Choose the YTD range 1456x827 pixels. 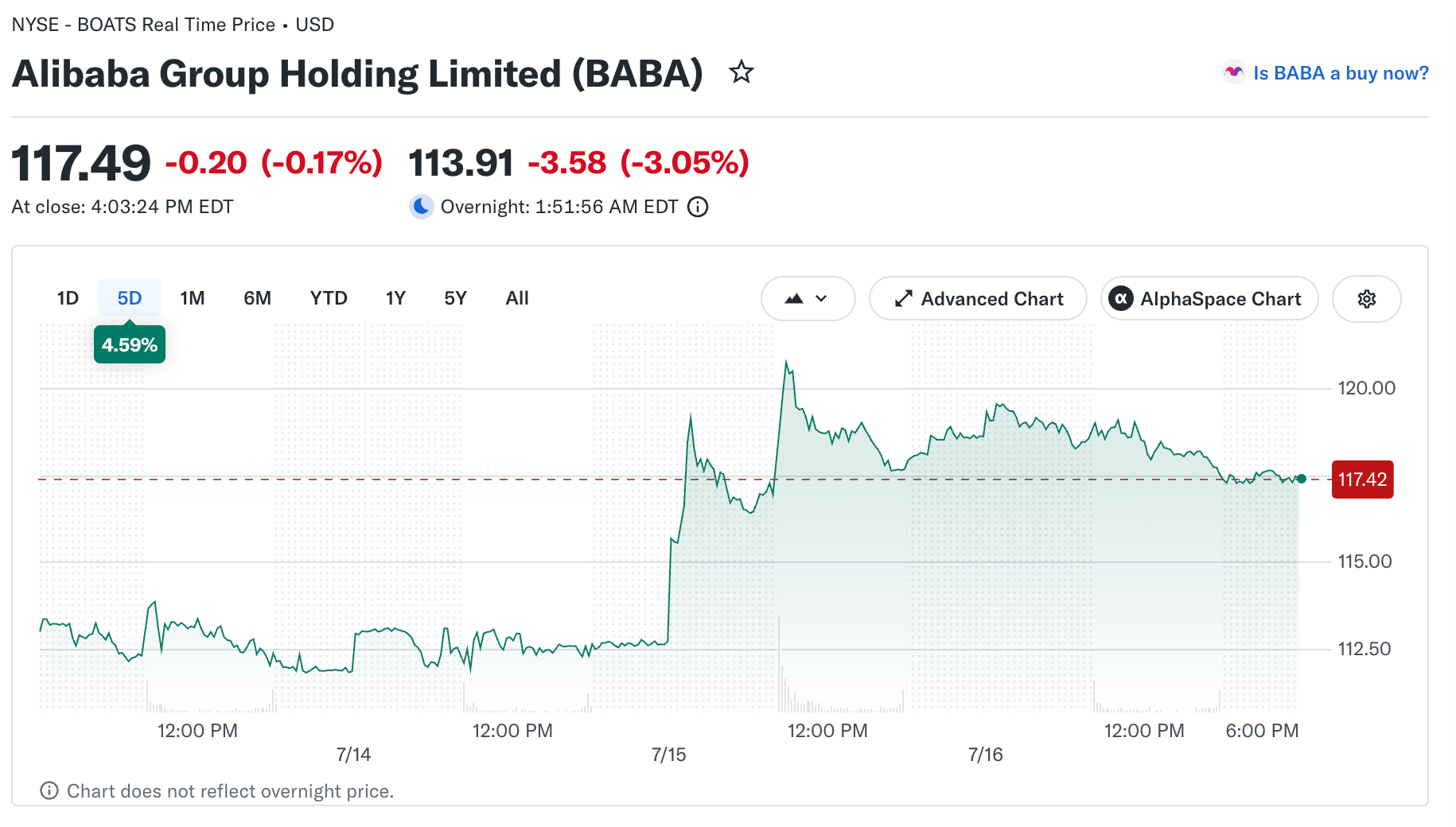tap(329, 298)
